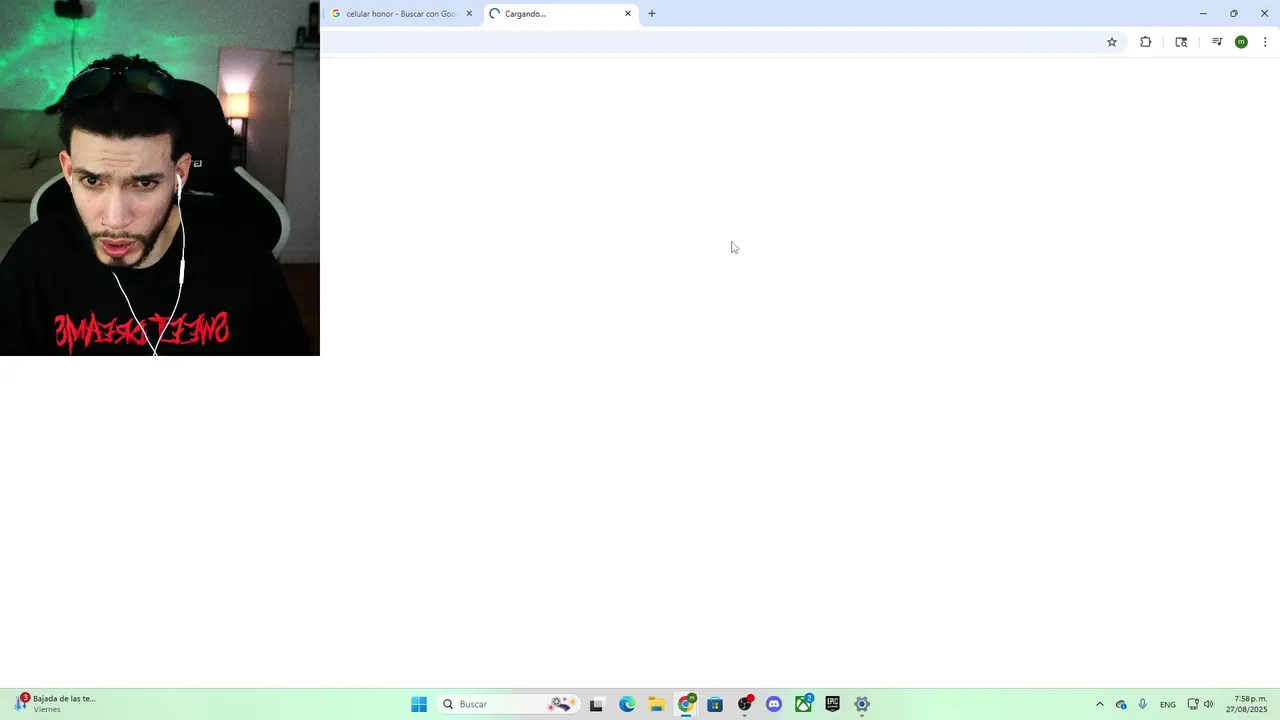
Task: Switch the ENG input language indicator
Action: pos(1168,704)
